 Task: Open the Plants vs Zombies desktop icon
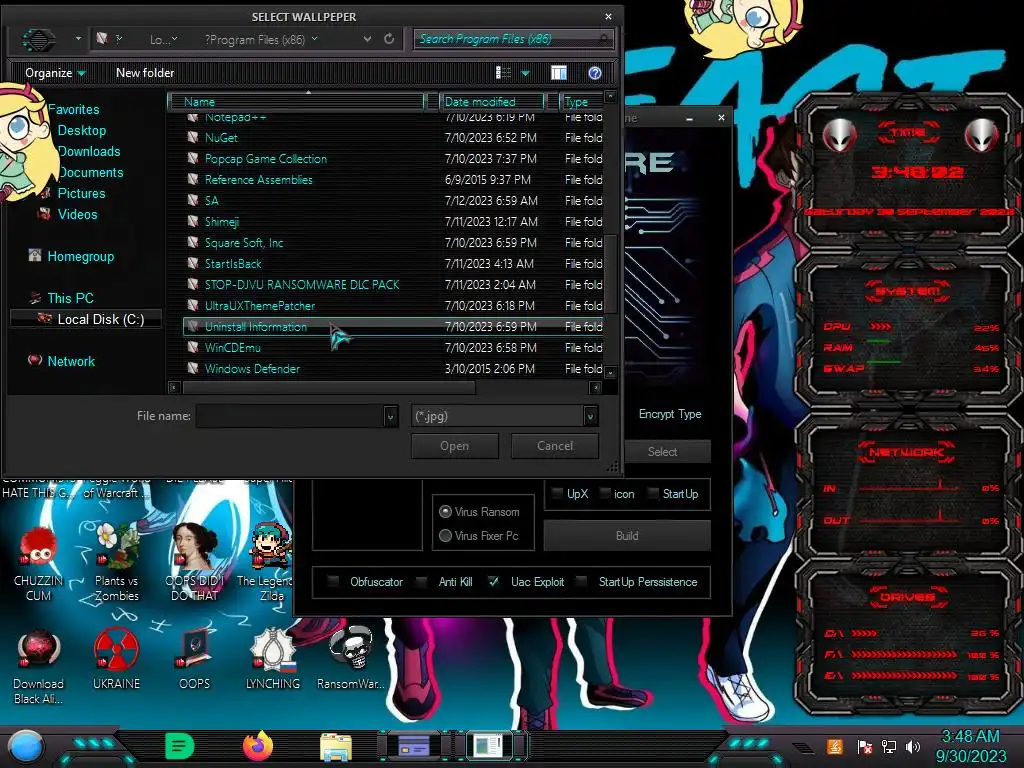pyautogui.click(x=116, y=565)
